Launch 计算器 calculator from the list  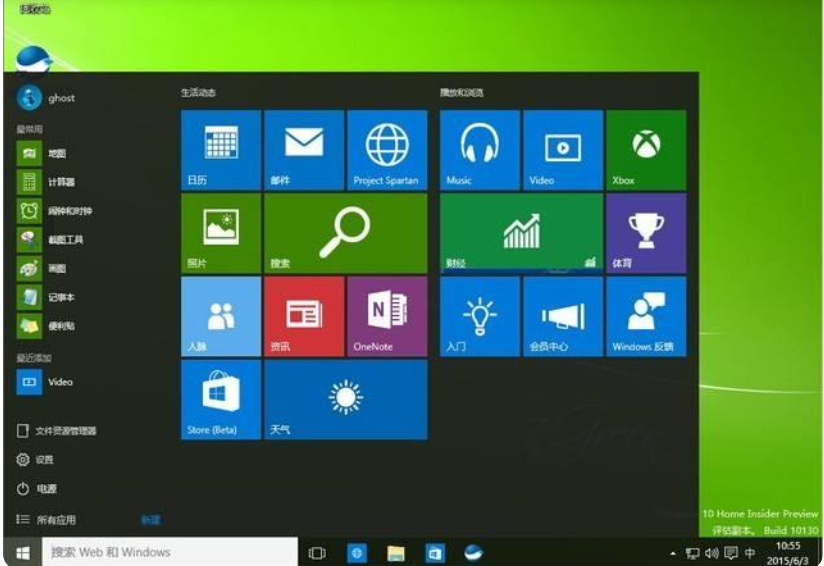[x=46, y=182]
